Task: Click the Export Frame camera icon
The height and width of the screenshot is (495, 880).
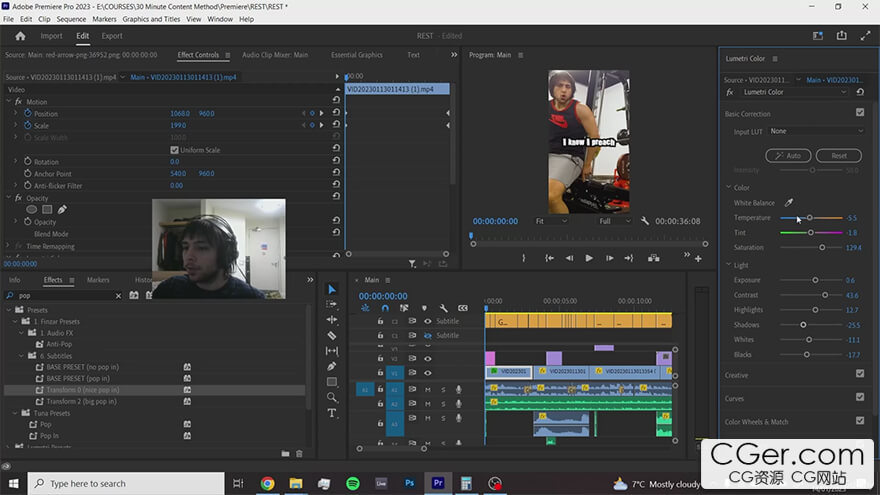Action: coord(653,258)
